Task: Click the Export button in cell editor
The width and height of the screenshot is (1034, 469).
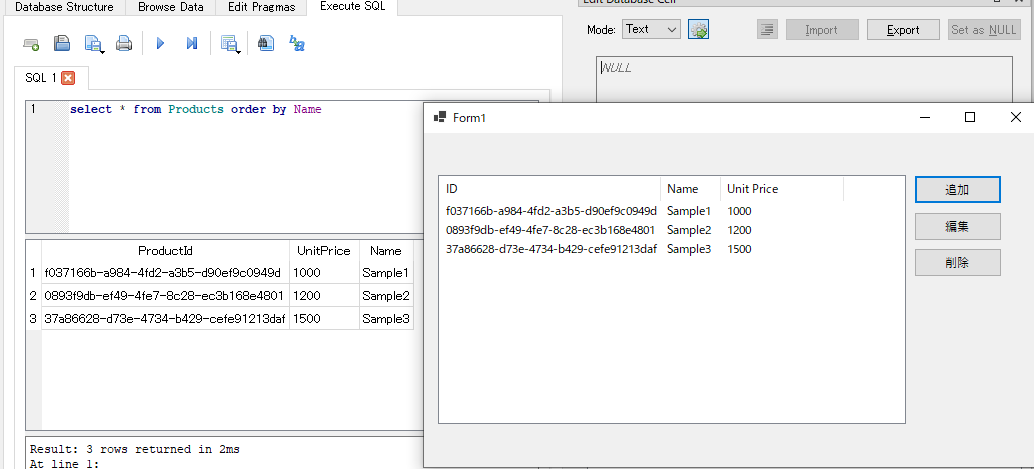Action: point(903,30)
